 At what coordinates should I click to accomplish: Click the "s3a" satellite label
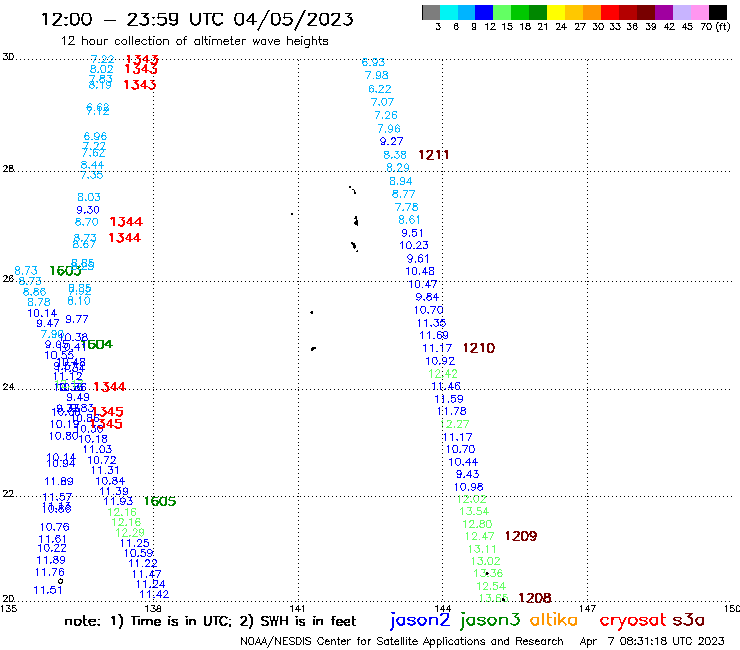(689, 620)
